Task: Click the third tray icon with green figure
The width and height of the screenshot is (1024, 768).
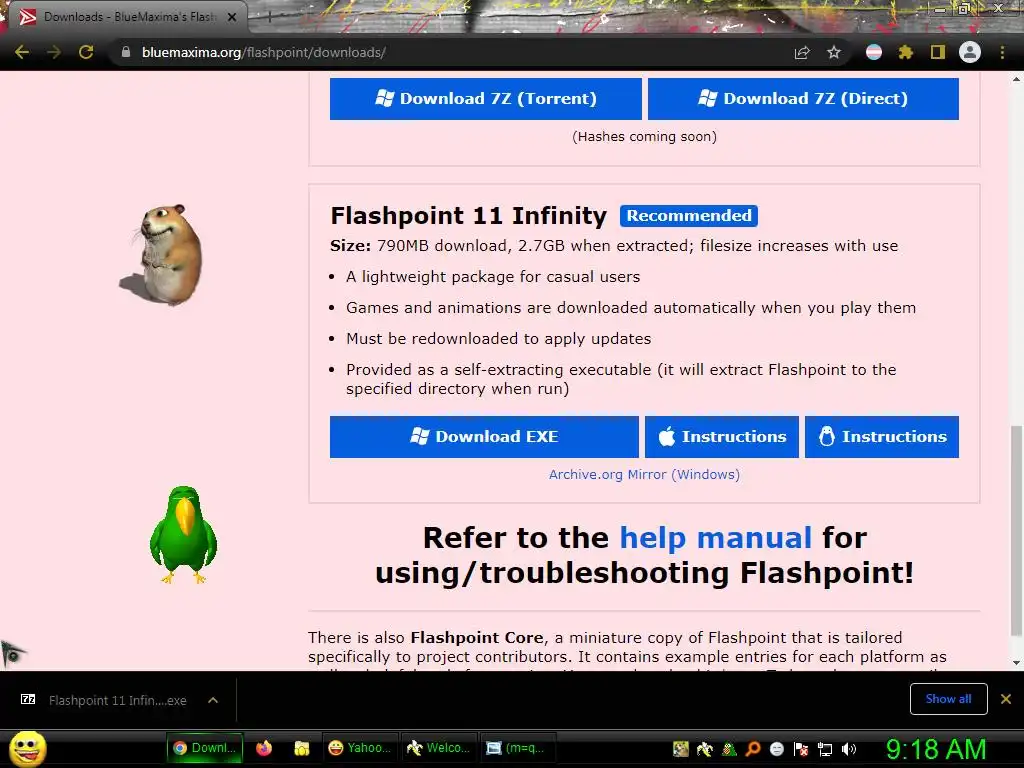Action: [729, 749]
